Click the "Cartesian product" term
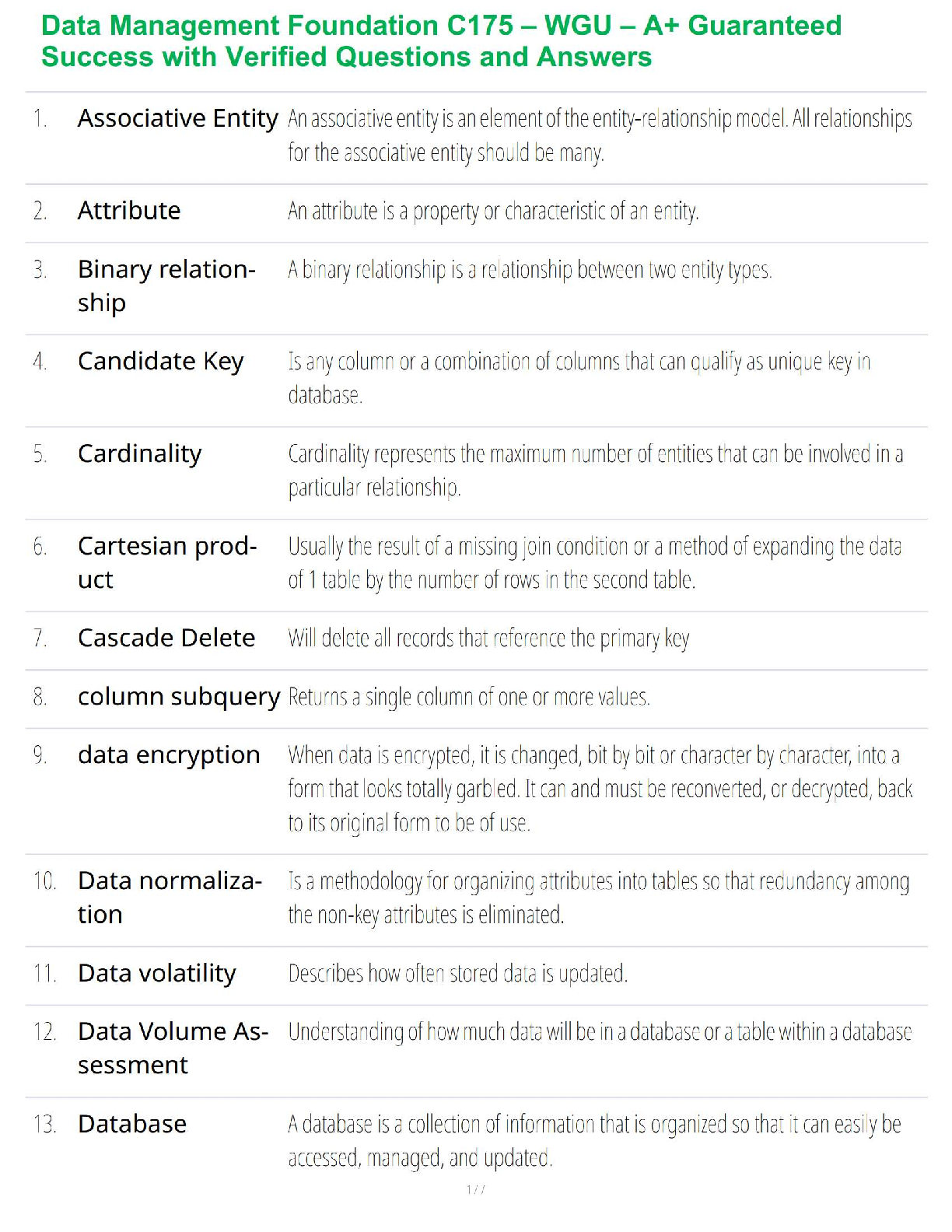 click(166, 562)
